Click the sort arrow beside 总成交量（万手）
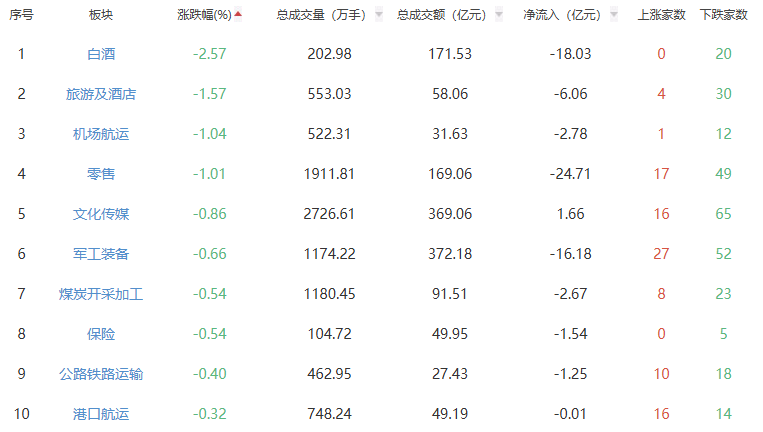 tap(378, 16)
